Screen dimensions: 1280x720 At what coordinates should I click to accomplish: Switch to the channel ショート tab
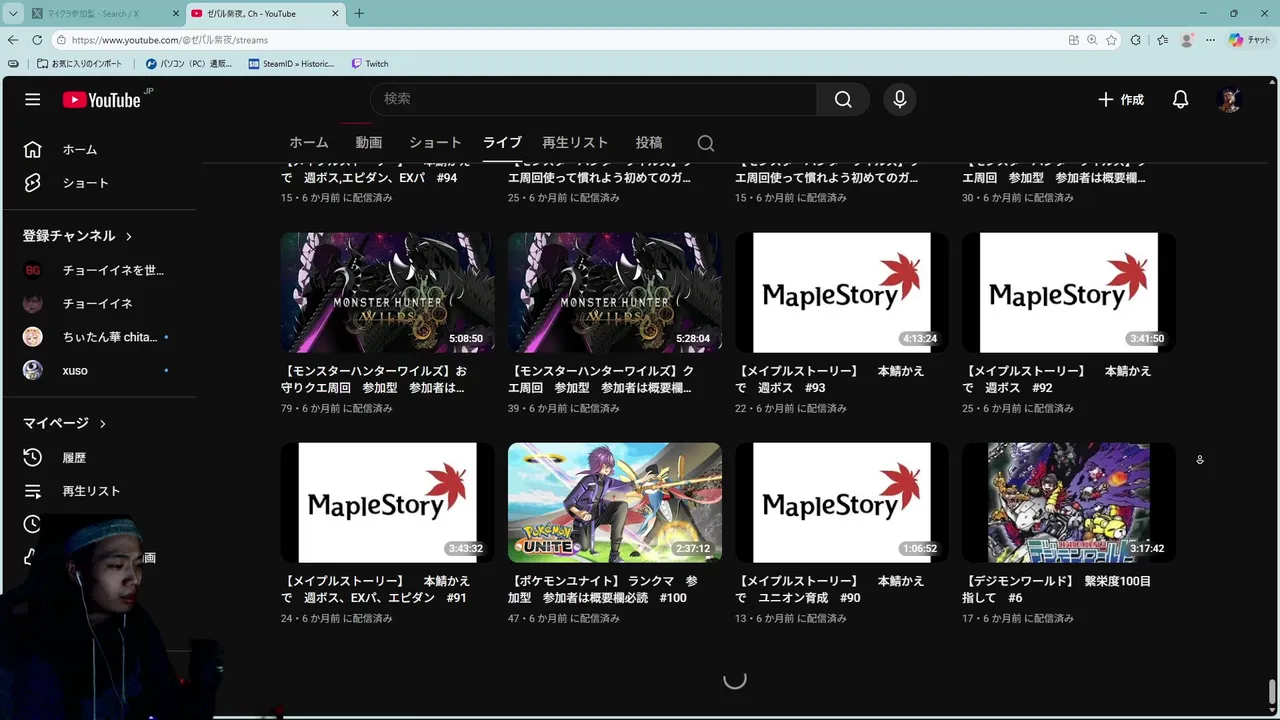[435, 143]
